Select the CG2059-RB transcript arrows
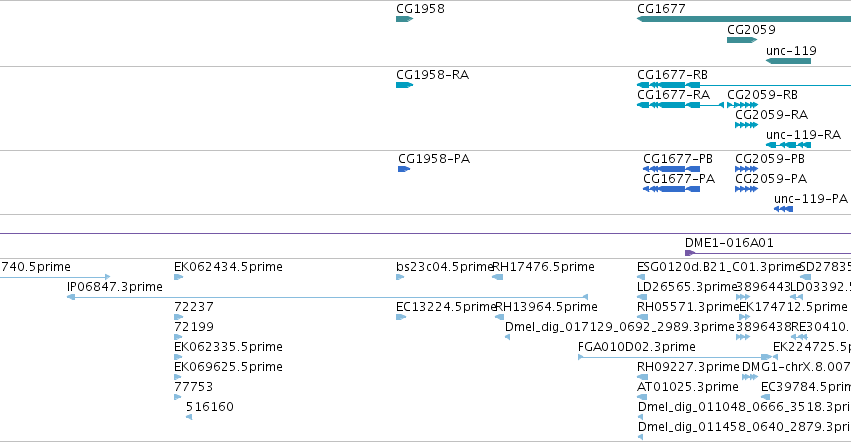 [742, 105]
